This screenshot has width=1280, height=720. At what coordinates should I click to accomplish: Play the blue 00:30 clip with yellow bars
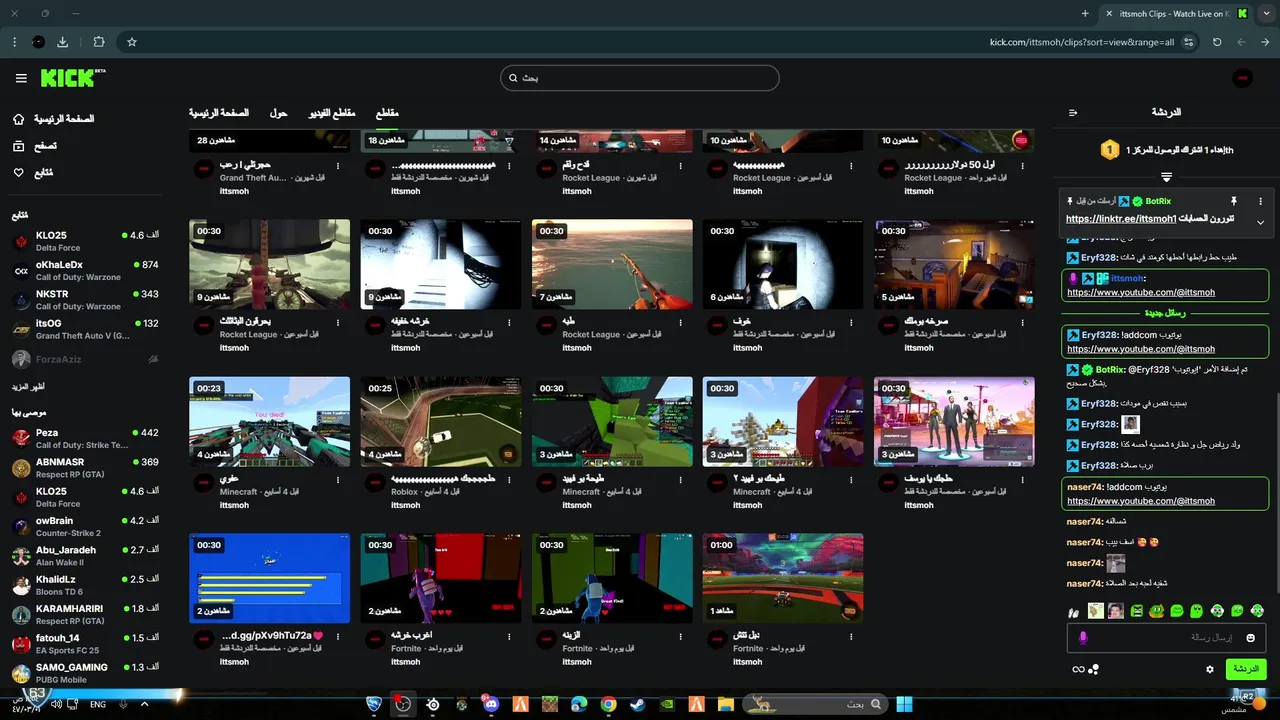[269, 578]
